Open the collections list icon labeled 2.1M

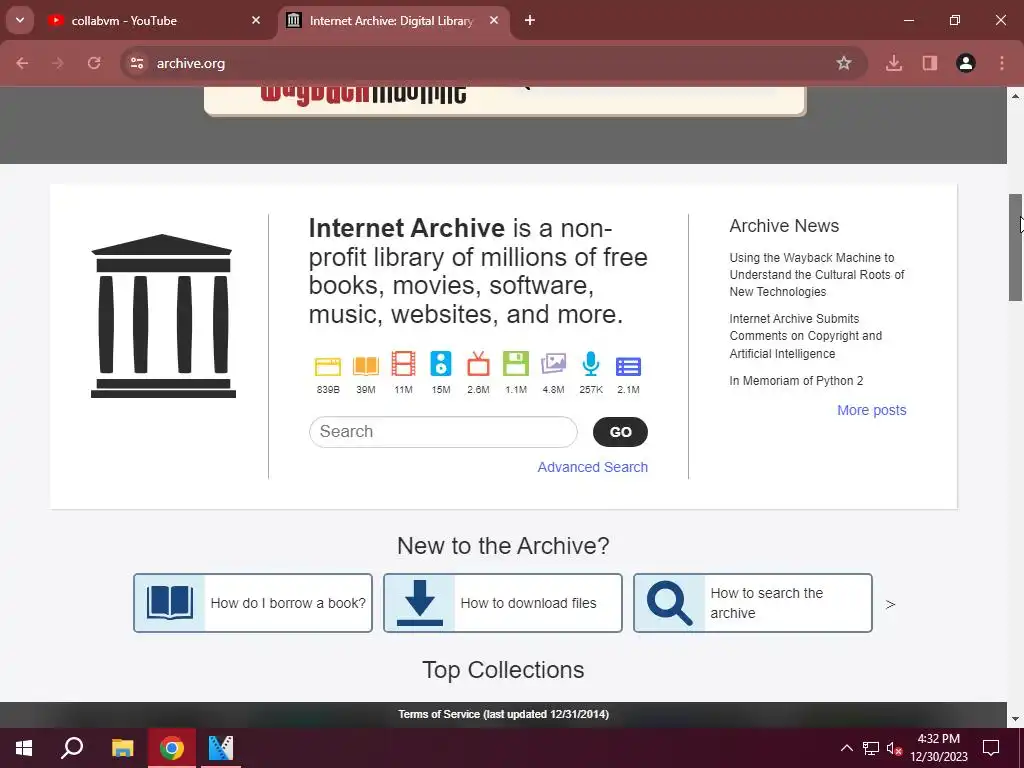[628, 366]
